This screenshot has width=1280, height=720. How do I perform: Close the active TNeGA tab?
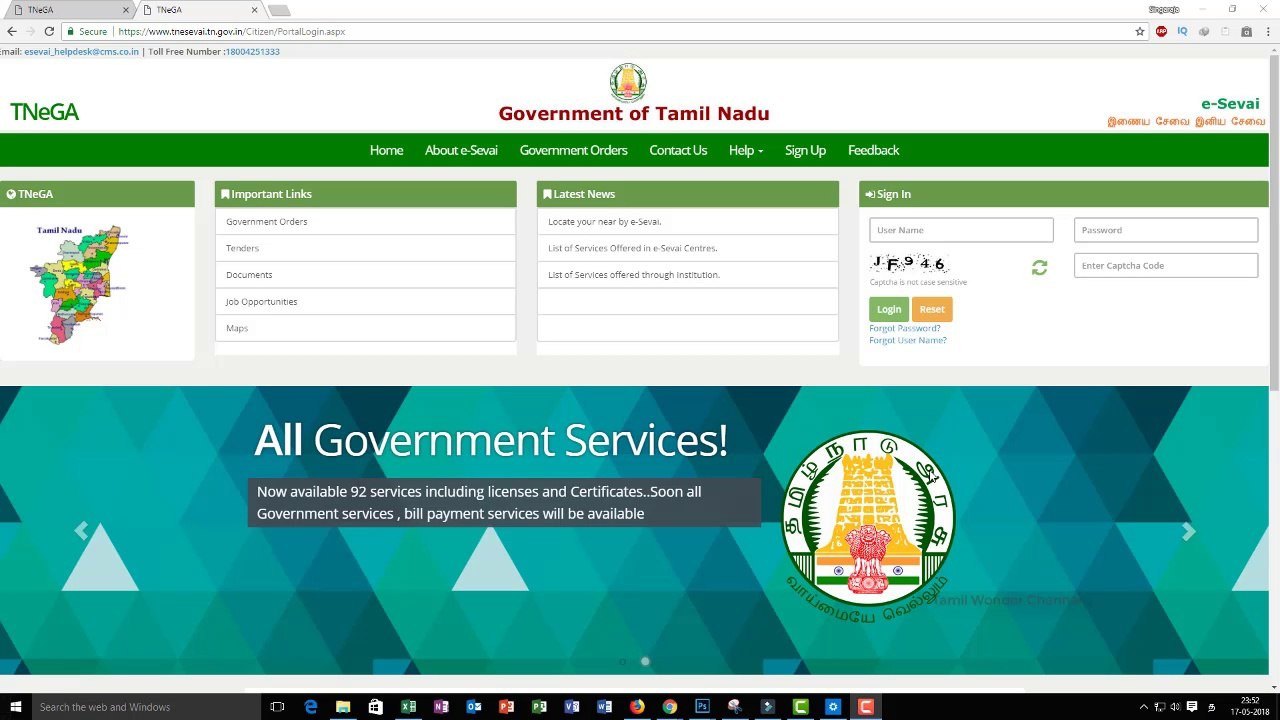[x=254, y=10]
